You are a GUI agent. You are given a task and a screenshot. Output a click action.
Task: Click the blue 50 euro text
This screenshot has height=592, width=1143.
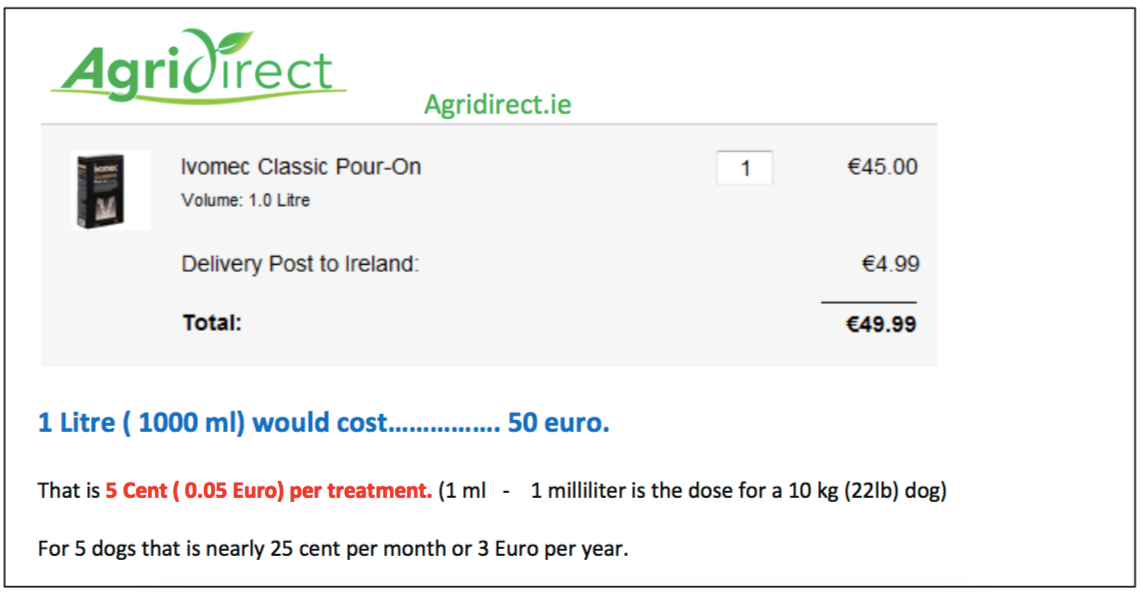[558, 423]
